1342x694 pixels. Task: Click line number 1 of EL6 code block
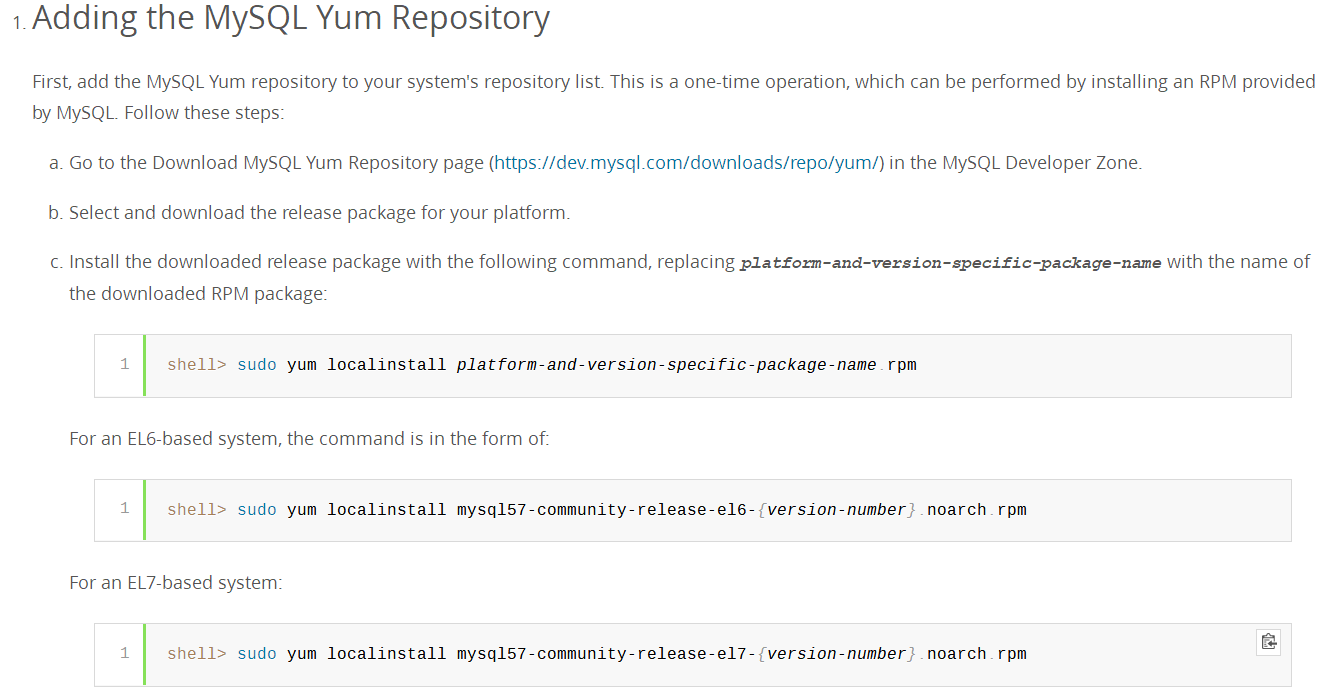tap(124, 509)
